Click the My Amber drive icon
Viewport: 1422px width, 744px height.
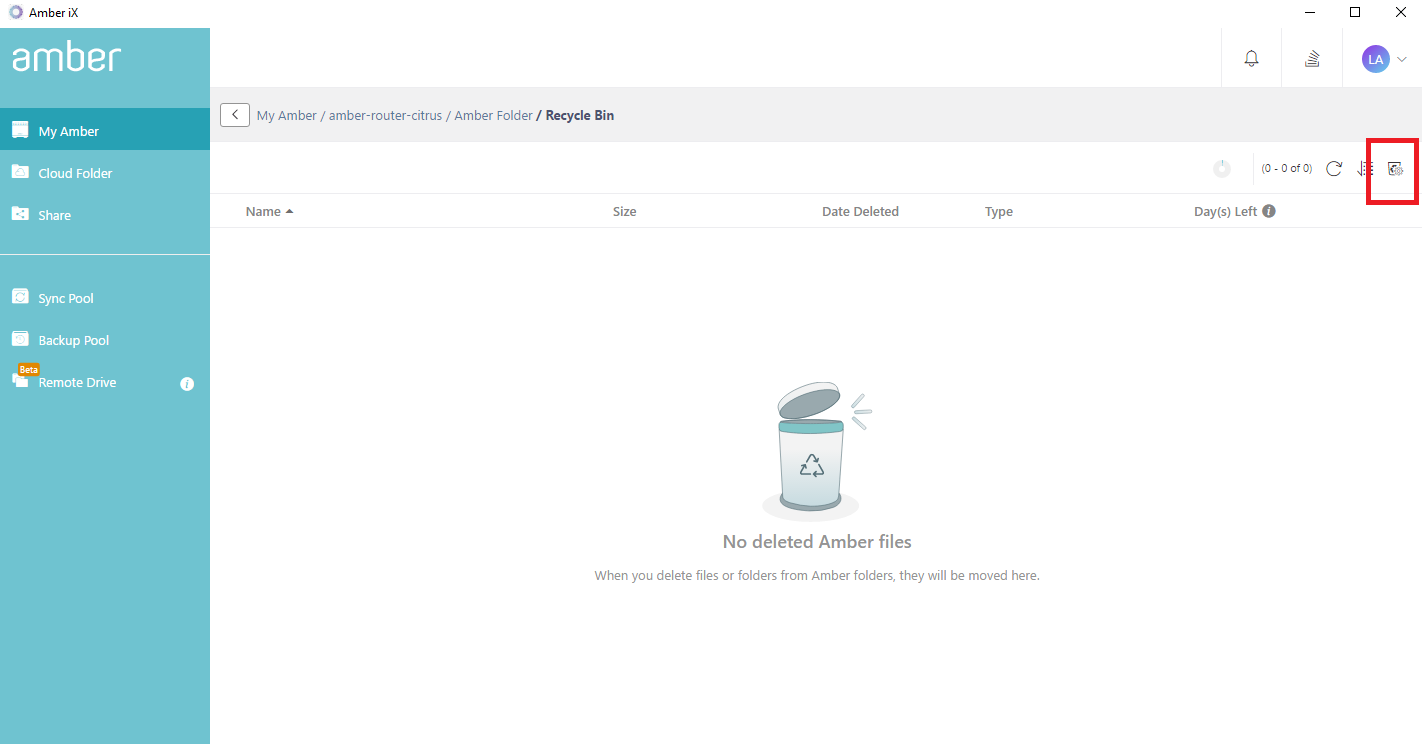pos(20,130)
